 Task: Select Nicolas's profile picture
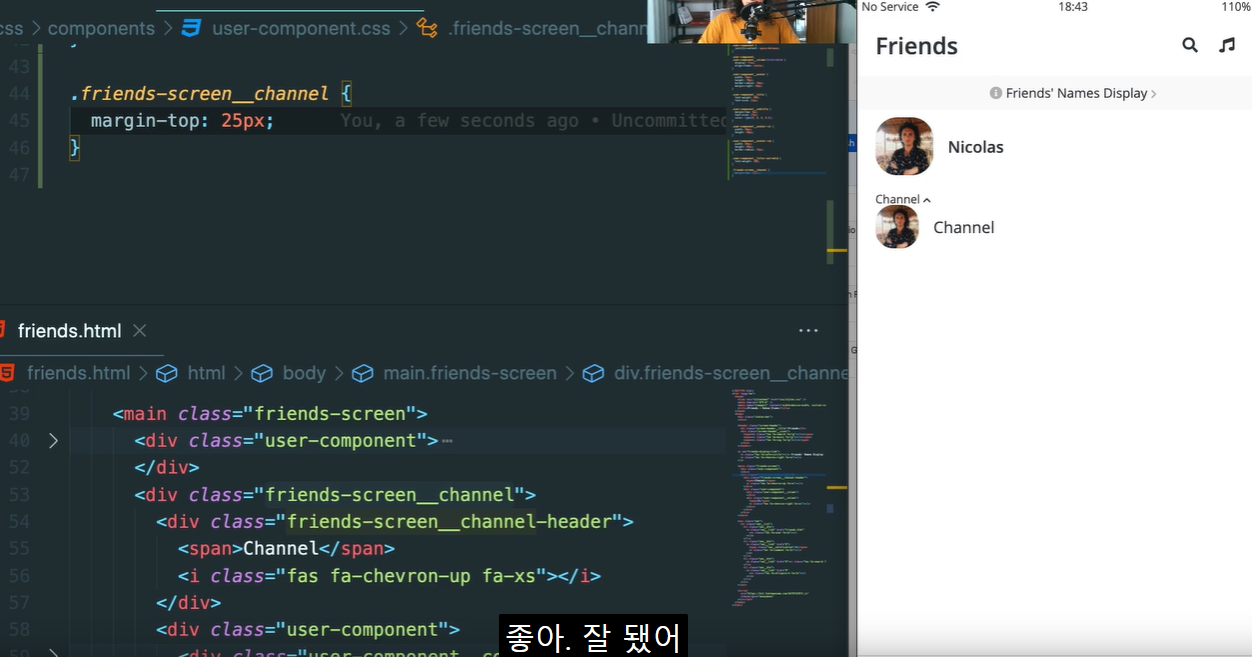[x=904, y=146]
